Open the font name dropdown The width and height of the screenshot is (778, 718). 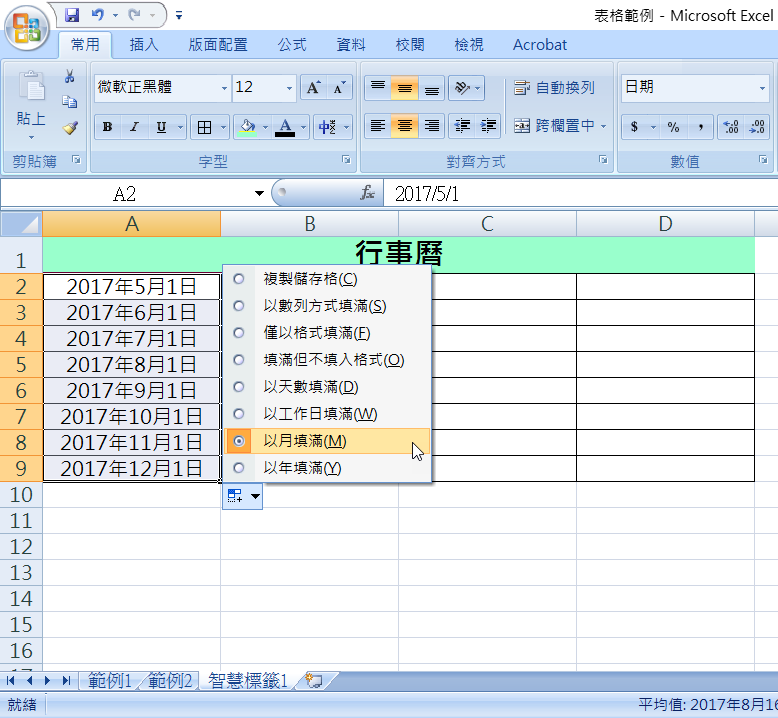pos(224,88)
